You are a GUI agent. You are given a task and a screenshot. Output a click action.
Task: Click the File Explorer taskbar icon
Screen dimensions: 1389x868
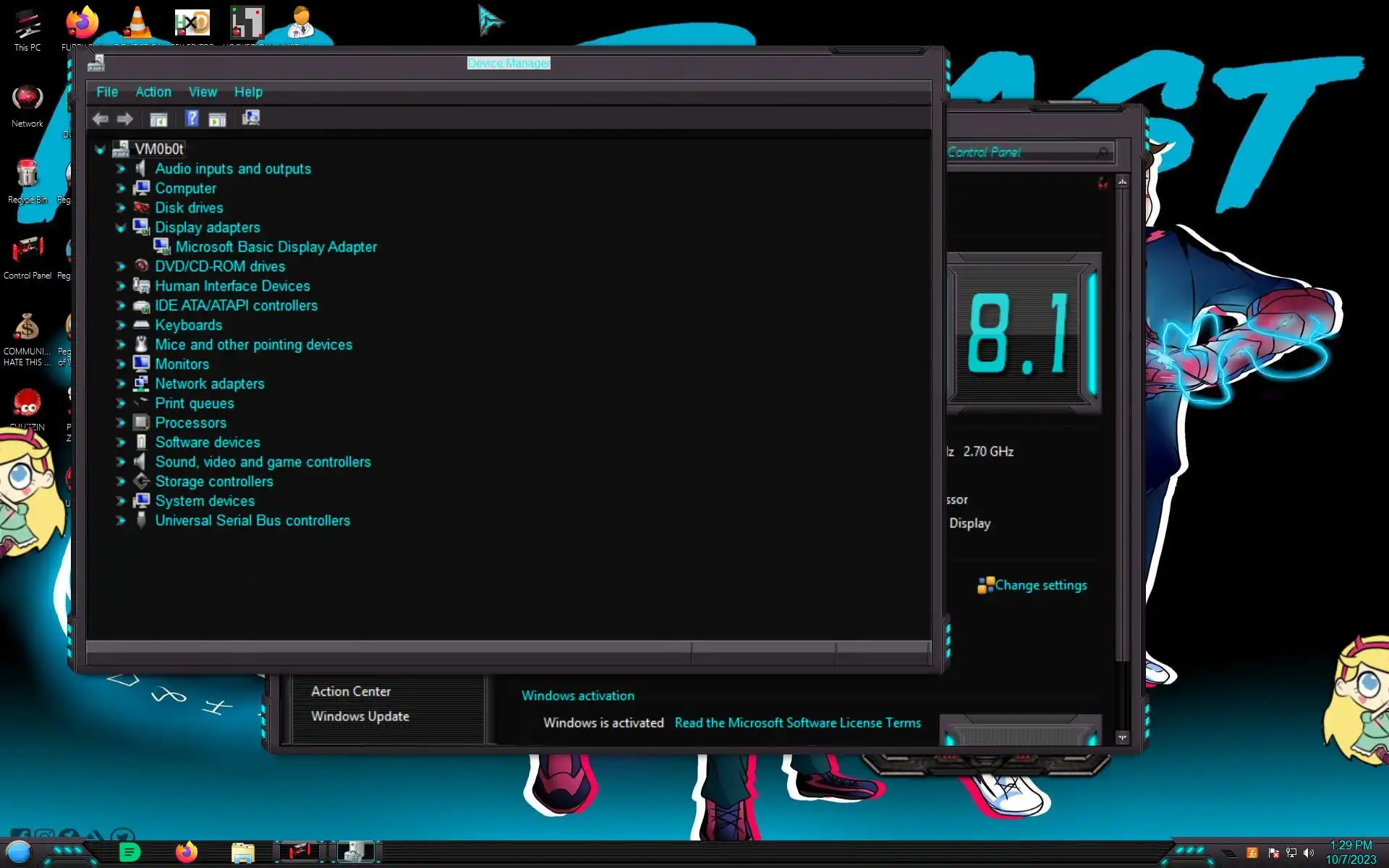242,853
